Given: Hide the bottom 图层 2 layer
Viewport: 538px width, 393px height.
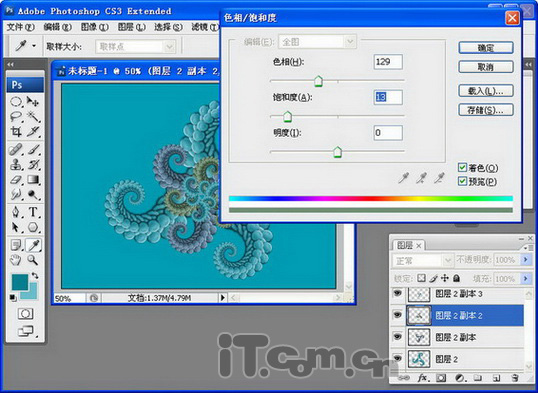Looking at the screenshot, I should pos(398,359).
